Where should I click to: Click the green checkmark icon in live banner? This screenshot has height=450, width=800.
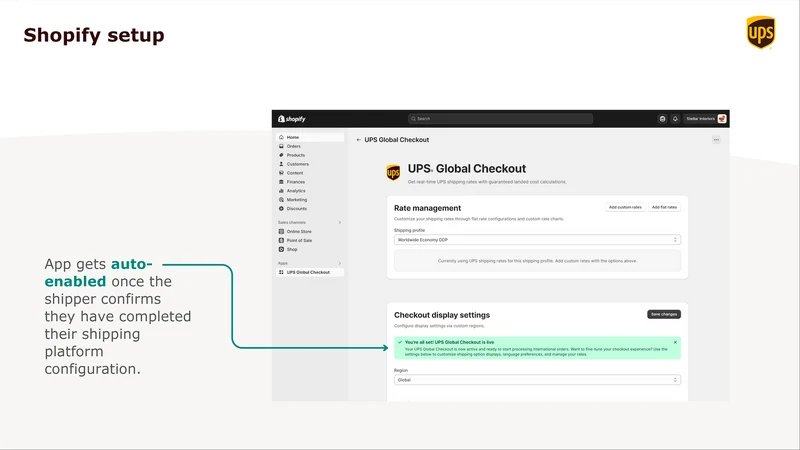400,342
